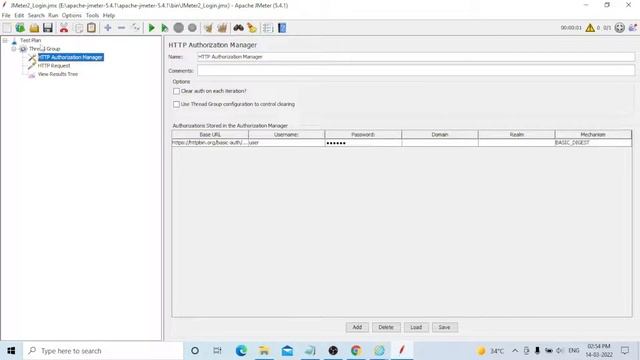The height and width of the screenshot is (360, 640).
Task: Click the Domain column header
Action: pos(440,134)
